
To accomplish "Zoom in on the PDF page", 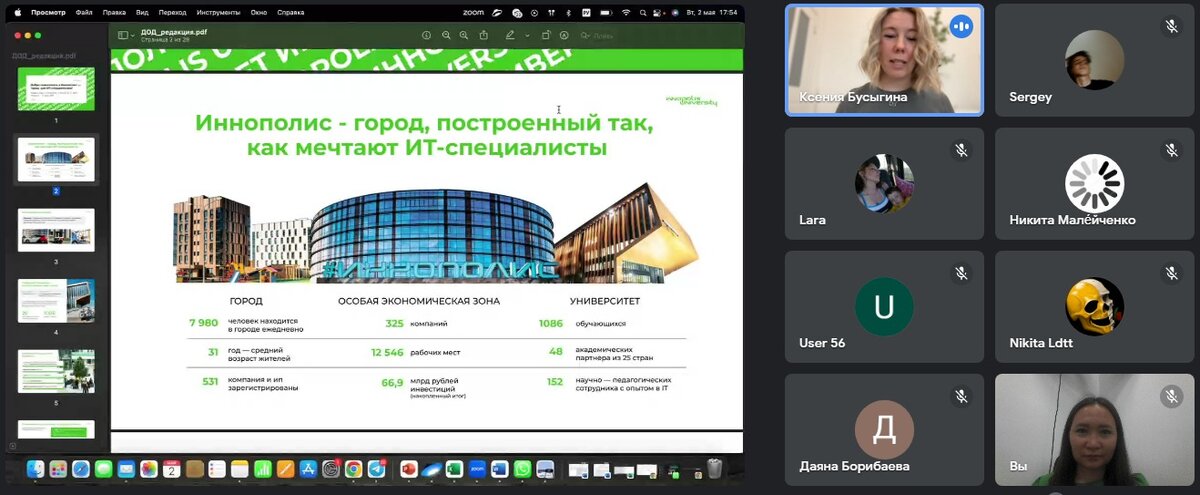I will pos(464,35).
